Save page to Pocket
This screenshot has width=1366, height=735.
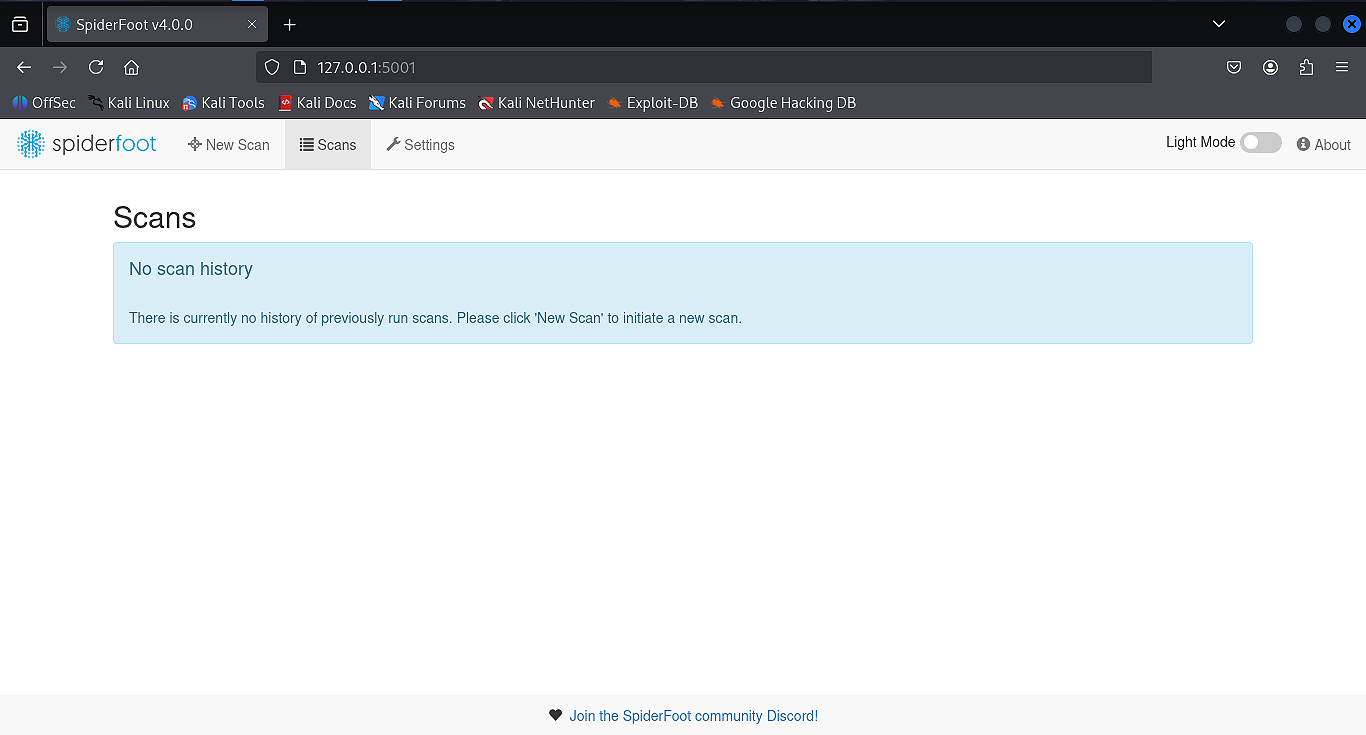tap(1234, 67)
